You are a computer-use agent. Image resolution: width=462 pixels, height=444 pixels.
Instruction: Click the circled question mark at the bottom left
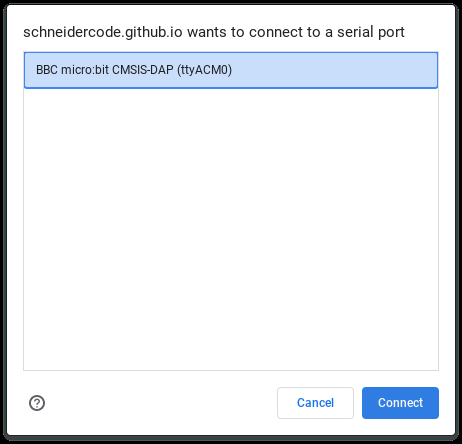coord(37,403)
